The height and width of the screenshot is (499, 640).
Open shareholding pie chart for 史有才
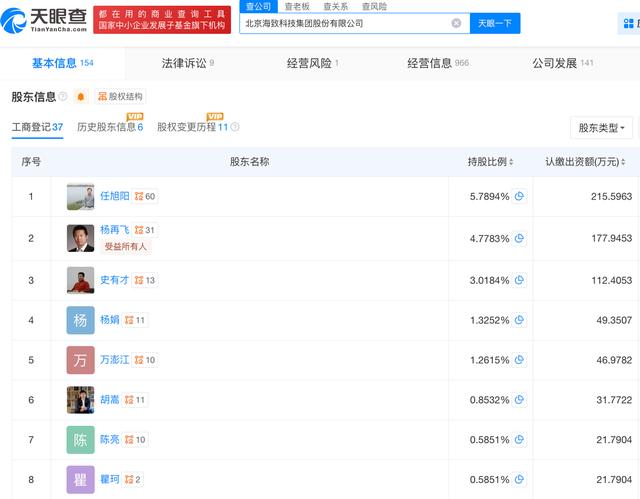point(519,280)
